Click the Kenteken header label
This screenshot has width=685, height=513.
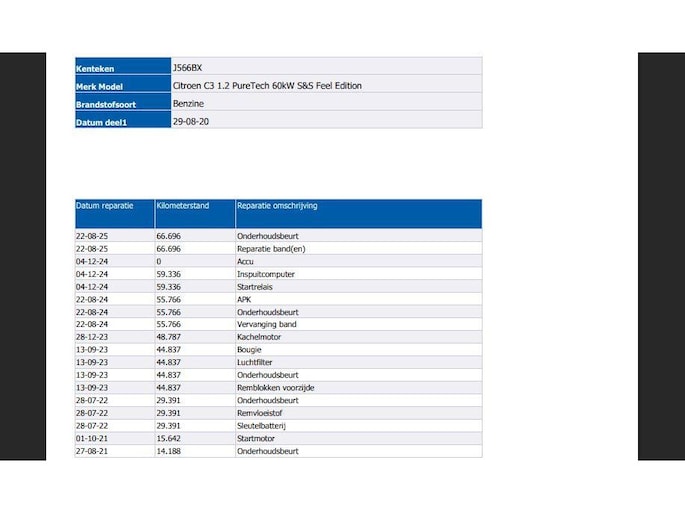94,69
